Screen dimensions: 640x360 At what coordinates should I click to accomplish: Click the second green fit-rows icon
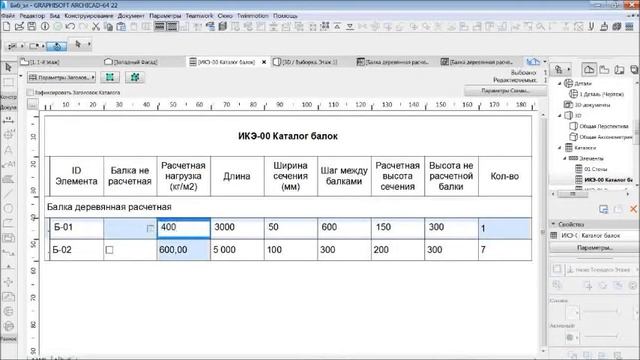[x=135, y=77]
